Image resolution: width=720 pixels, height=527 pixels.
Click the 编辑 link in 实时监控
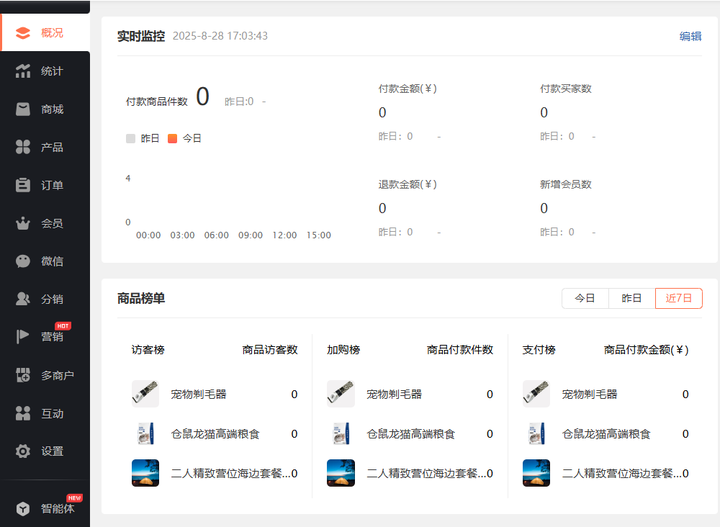tap(690, 36)
